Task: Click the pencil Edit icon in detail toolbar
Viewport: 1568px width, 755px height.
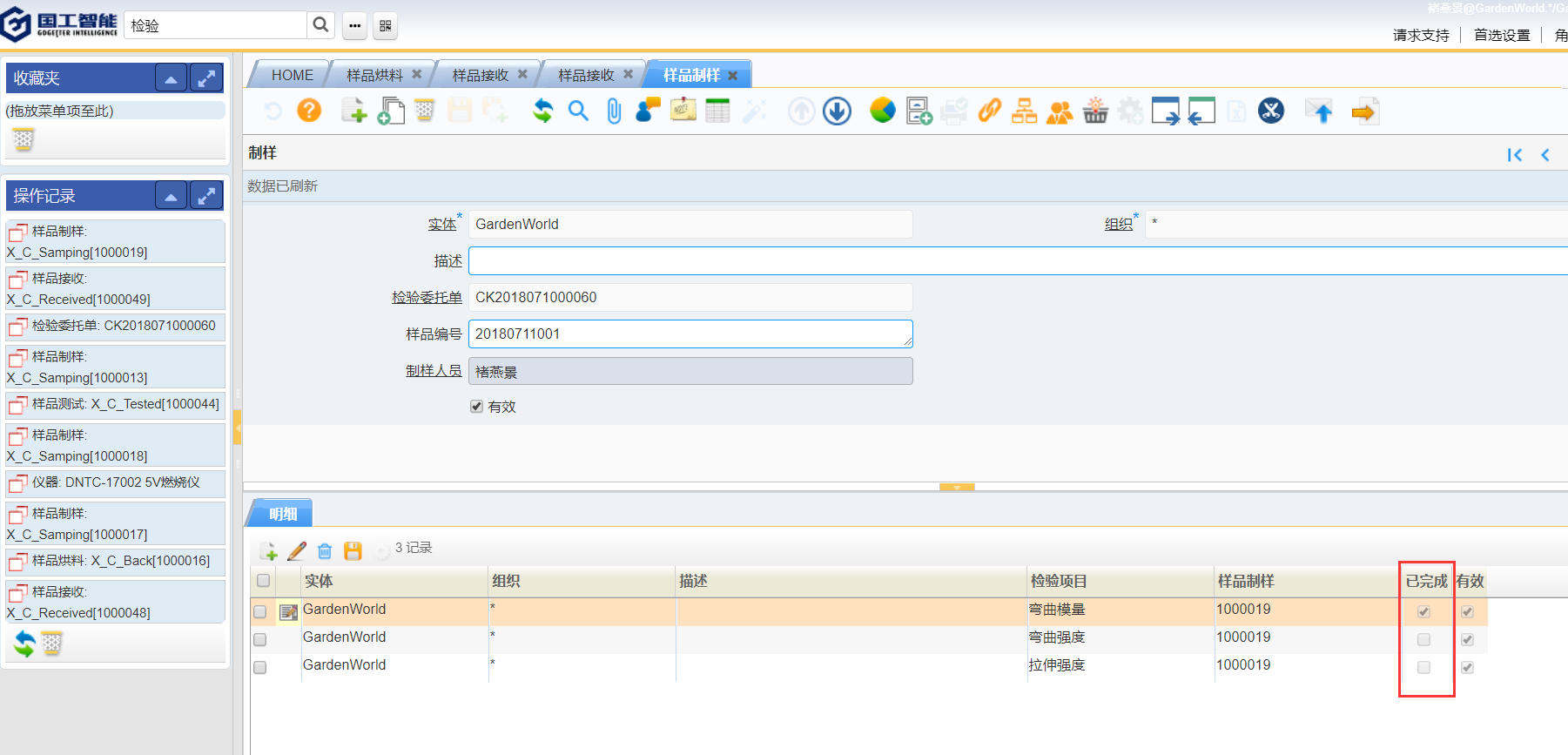Action: (x=297, y=550)
